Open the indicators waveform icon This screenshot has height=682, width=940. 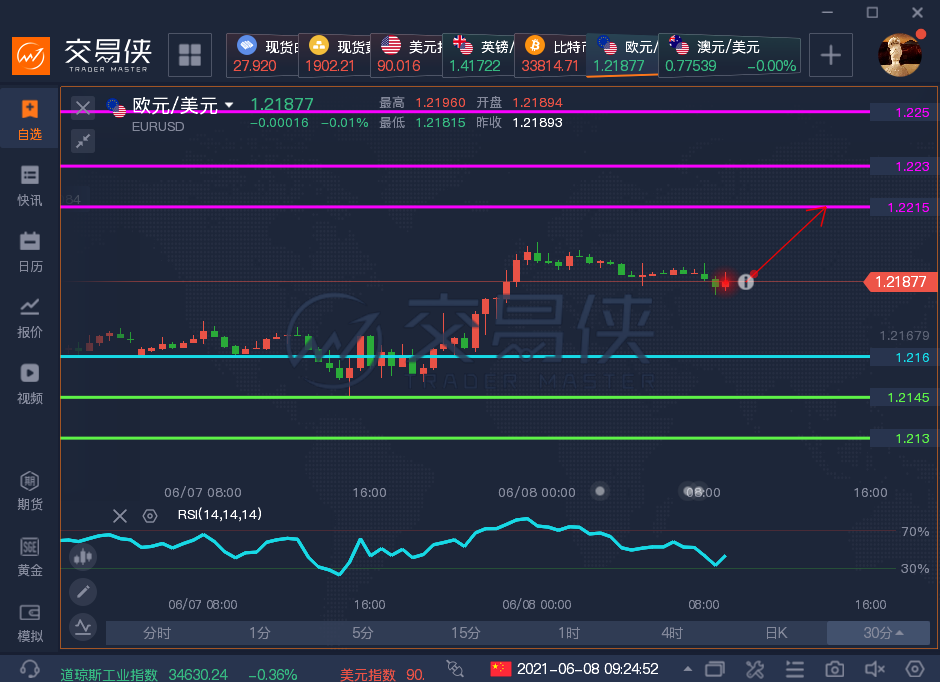83,627
